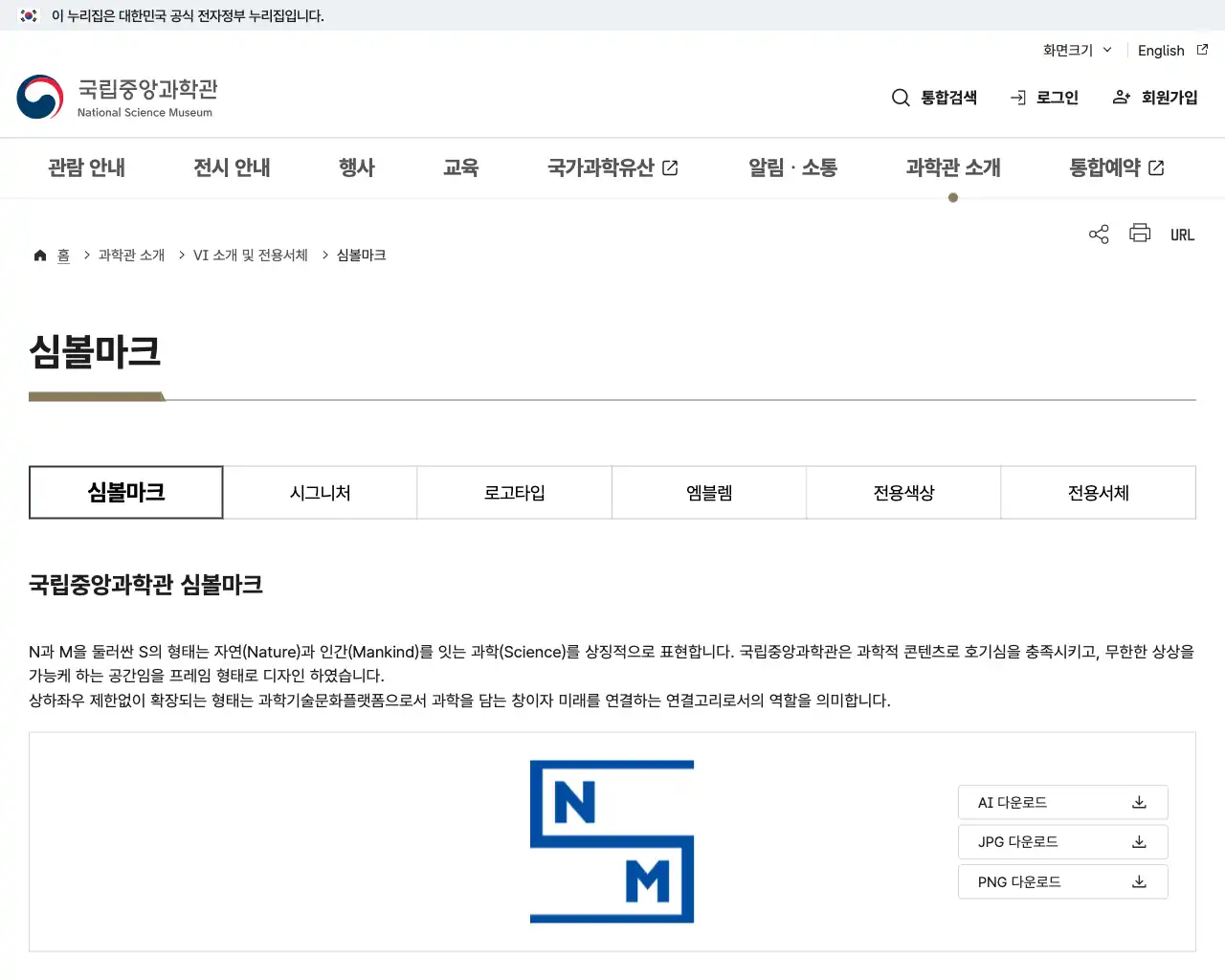
Task: Click the 로그인 login arrow icon
Action: (x=1017, y=97)
